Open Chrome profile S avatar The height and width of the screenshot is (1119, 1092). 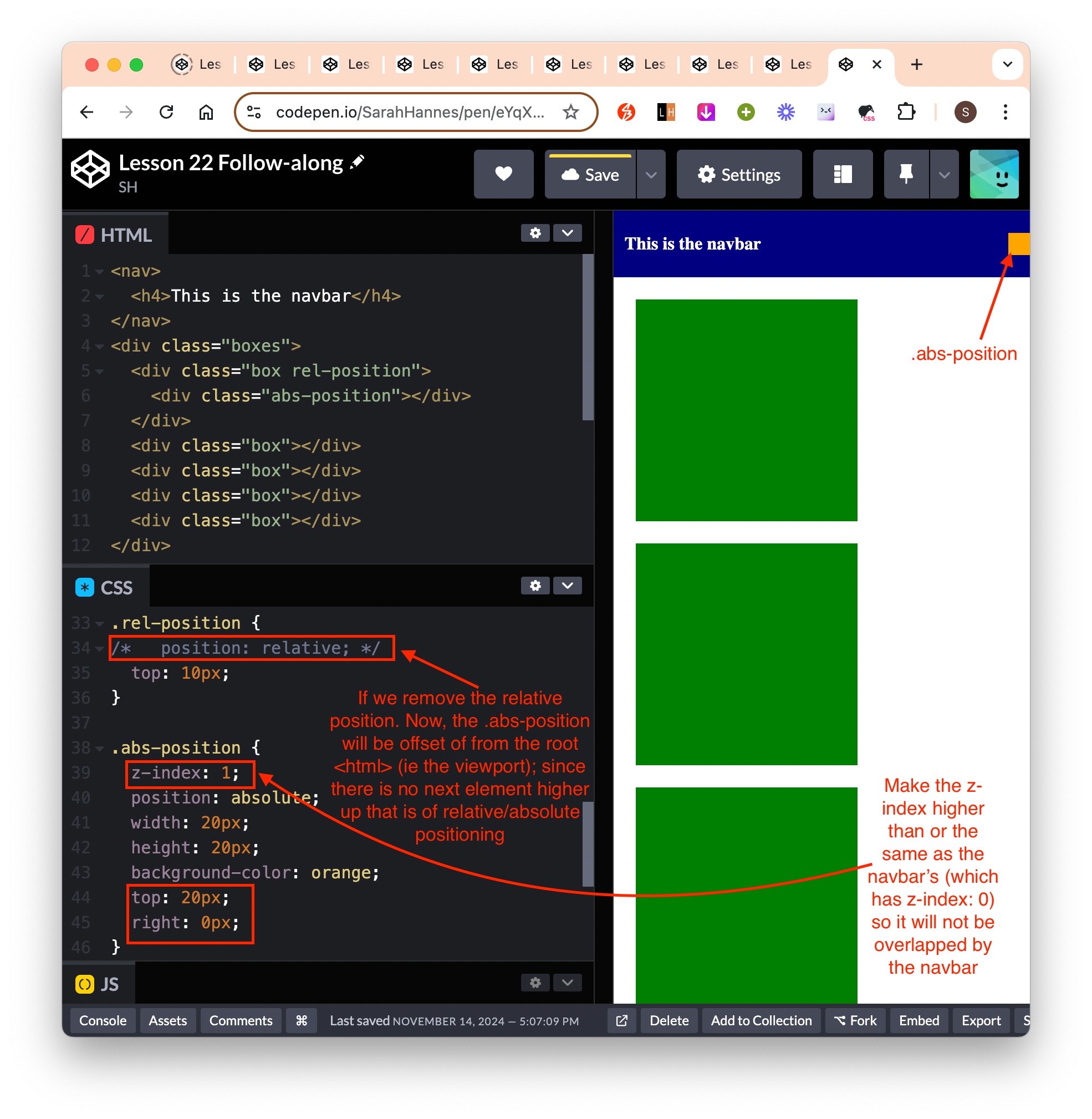tap(965, 112)
